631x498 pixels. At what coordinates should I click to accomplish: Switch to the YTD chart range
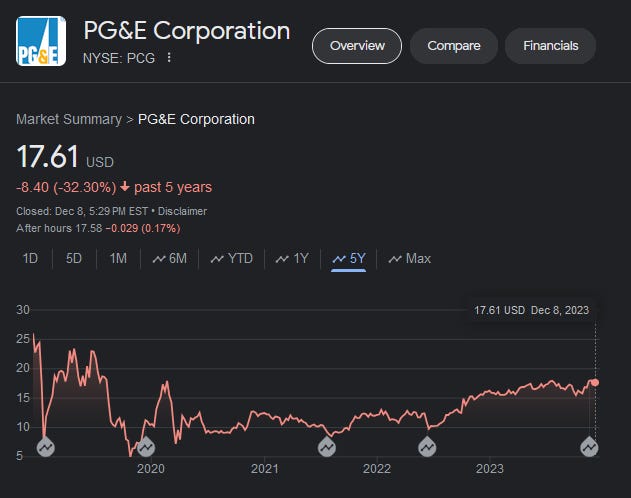click(x=232, y=259)
